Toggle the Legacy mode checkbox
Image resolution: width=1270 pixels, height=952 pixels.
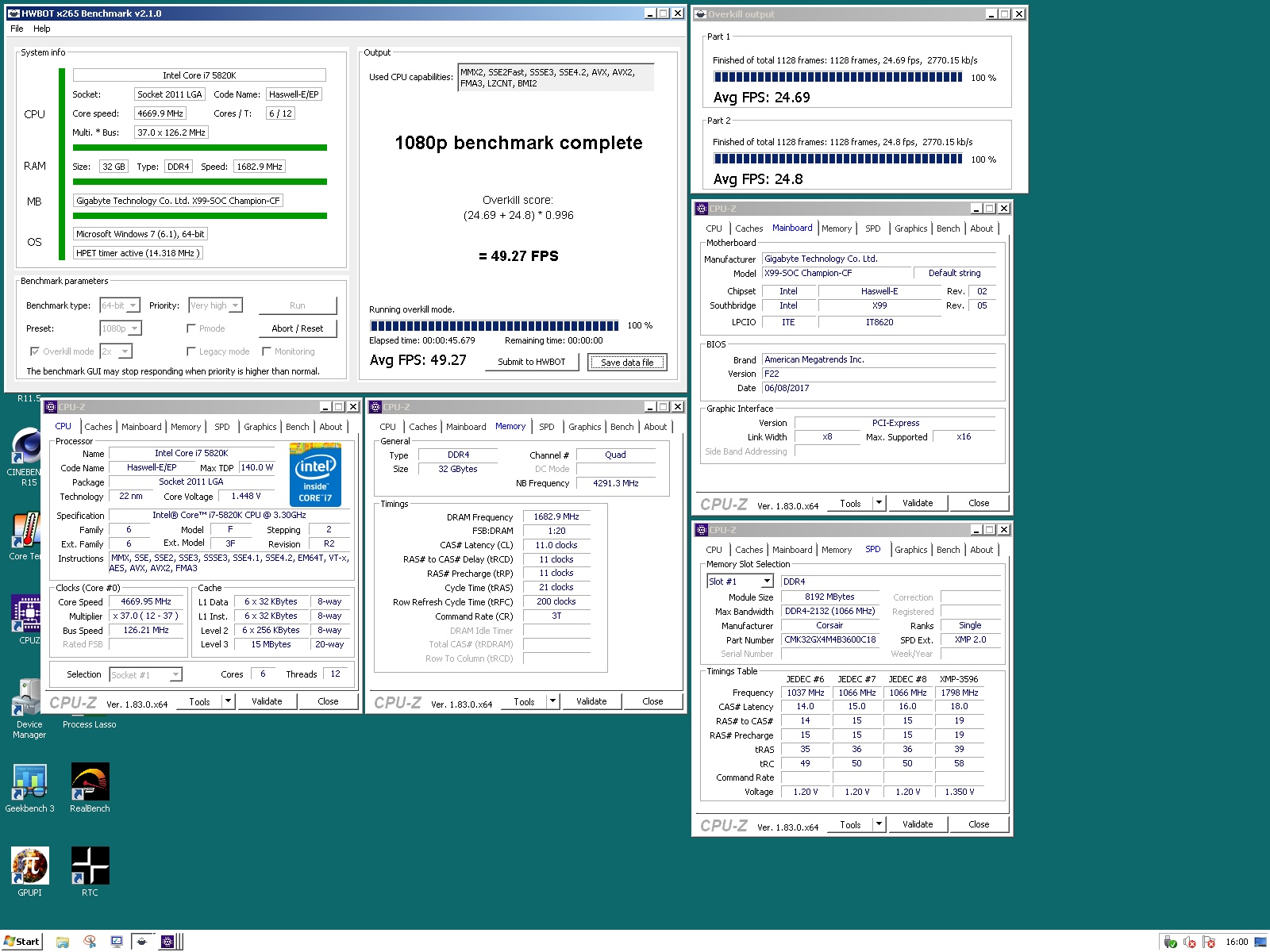tap(191, 351)
